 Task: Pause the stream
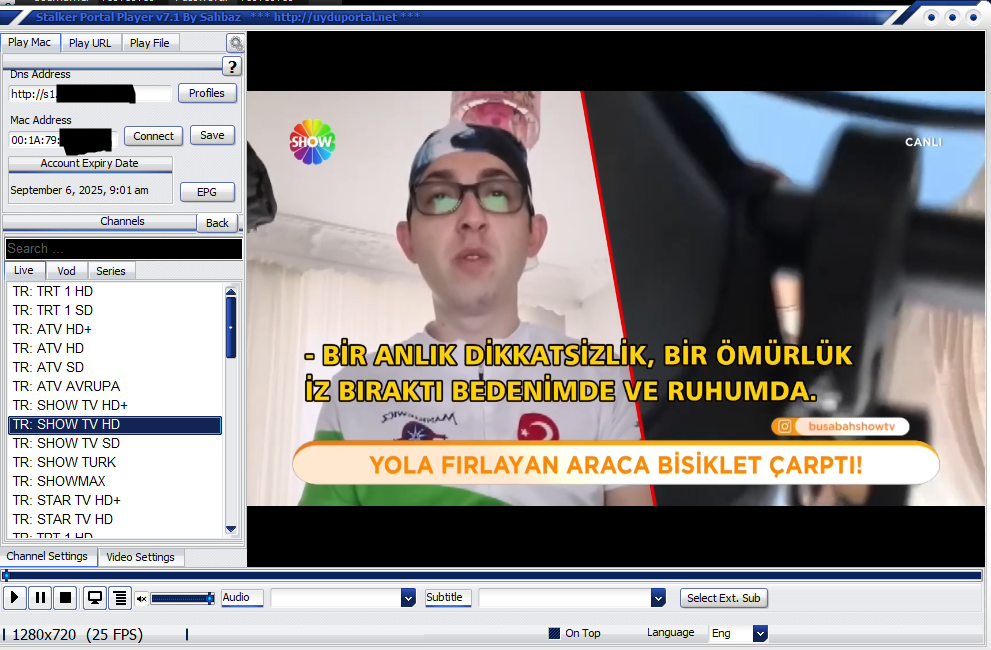40,598
